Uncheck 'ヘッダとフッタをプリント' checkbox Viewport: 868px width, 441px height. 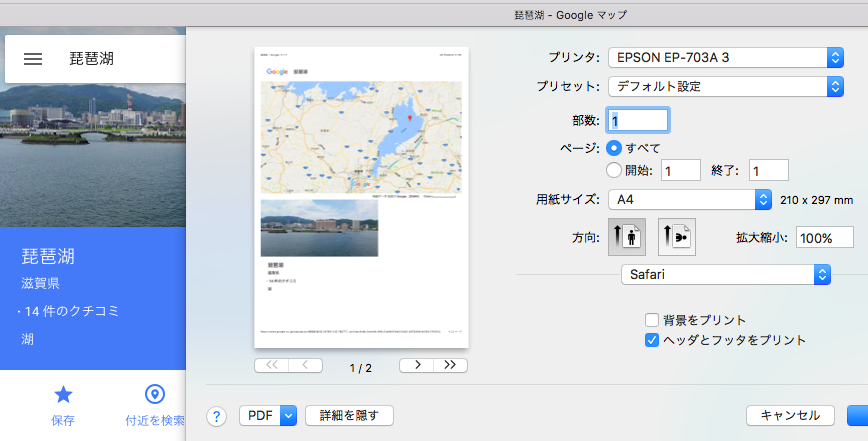point(652,340)
